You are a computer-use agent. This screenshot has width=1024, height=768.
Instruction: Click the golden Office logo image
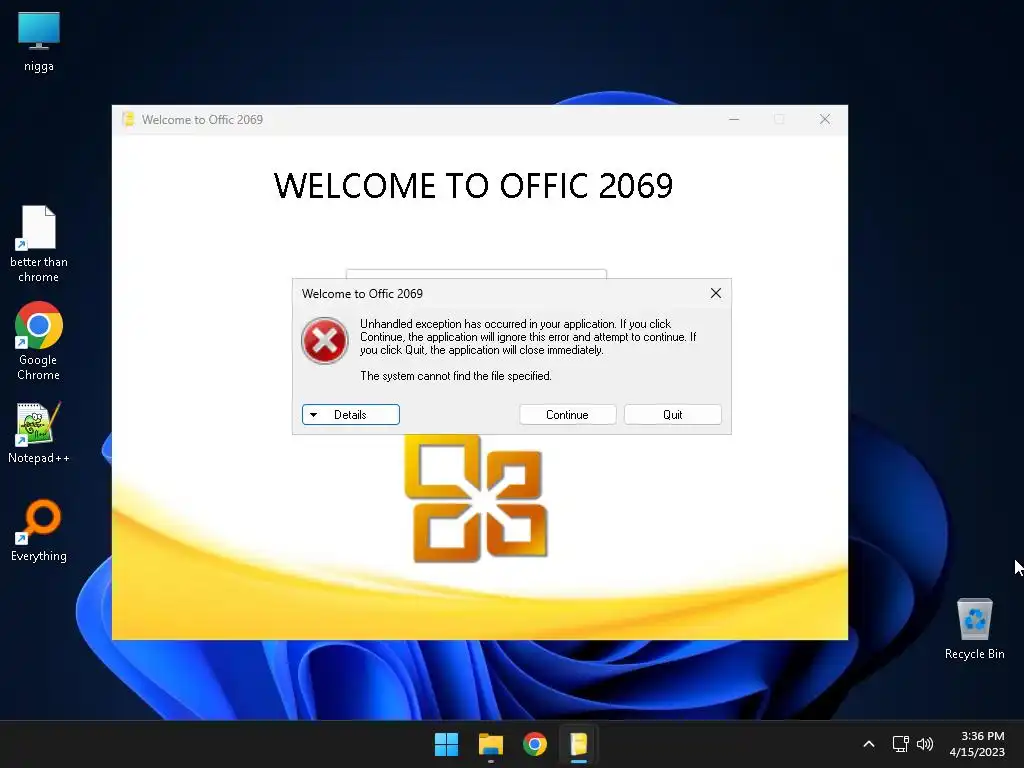(x=476, y=498)
